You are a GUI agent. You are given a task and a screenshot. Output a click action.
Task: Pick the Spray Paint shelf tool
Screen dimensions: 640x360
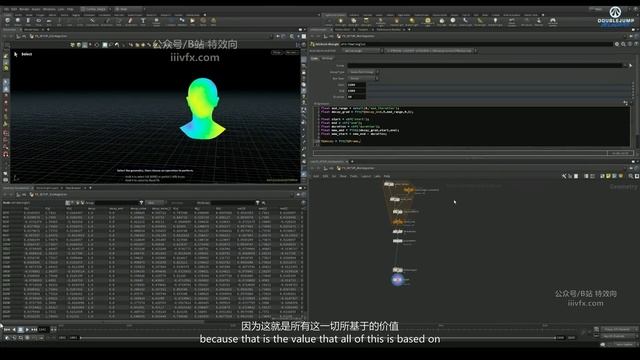(131, 21)
